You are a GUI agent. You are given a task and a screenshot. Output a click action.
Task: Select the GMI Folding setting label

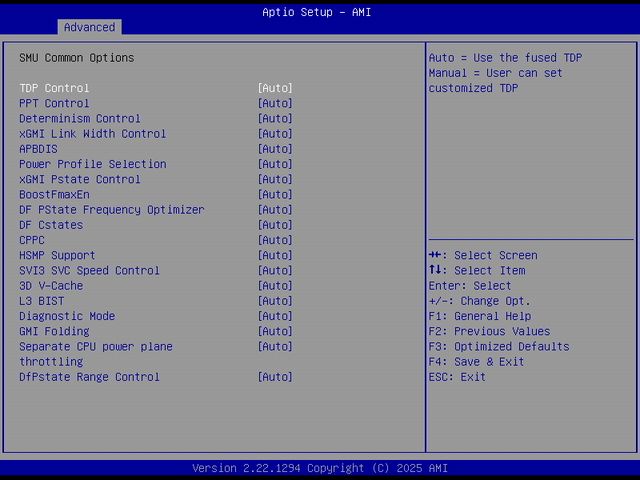click(x=54, y=331)
